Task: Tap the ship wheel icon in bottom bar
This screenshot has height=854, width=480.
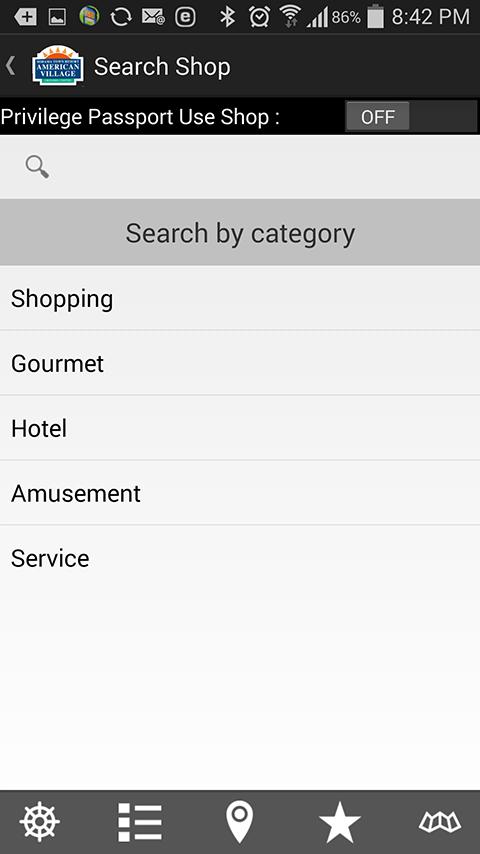Action: click(x=40, y=821)
